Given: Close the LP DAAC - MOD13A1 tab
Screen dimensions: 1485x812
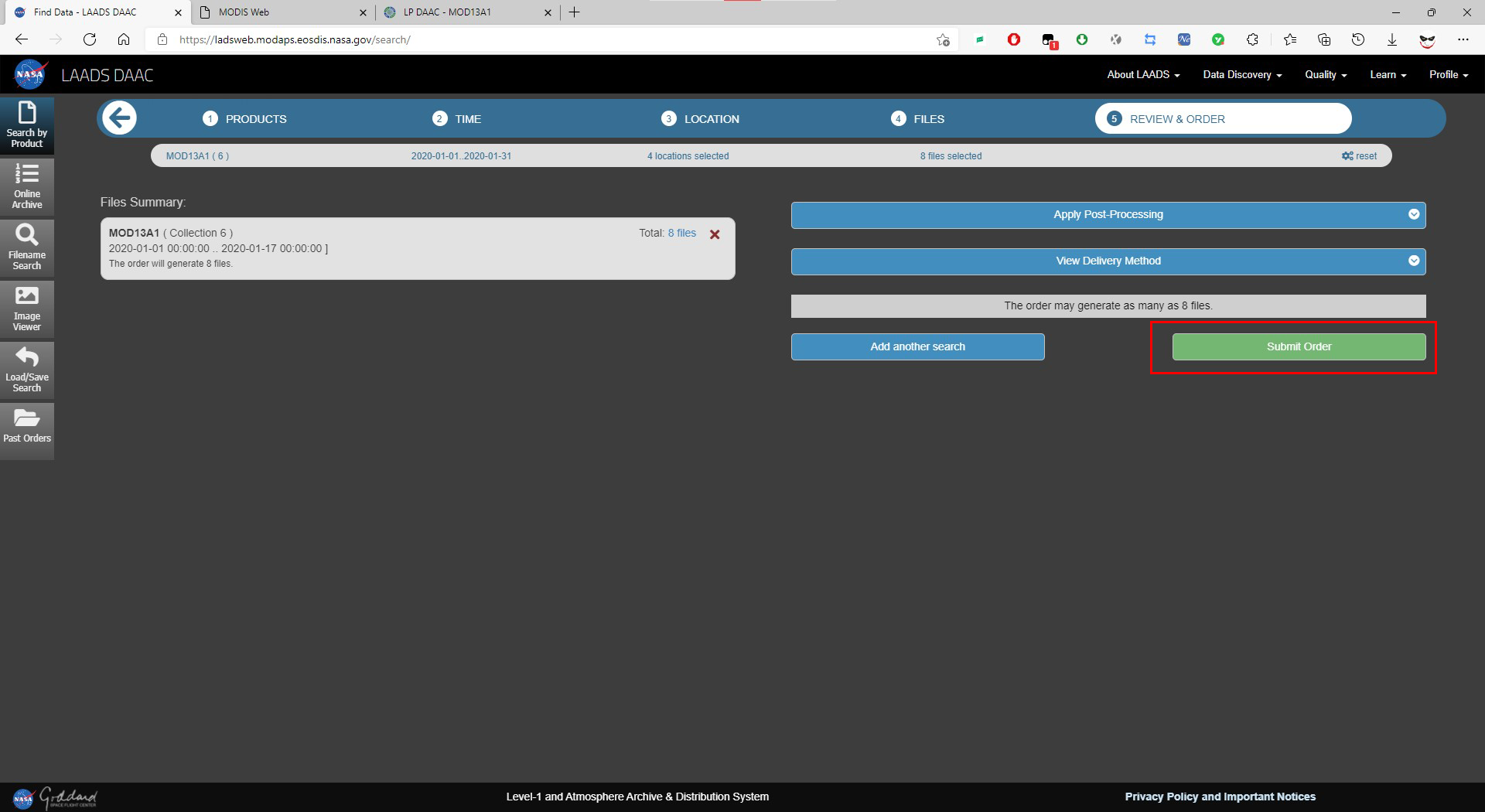Looking at the screenshot, I should pyautogui.click(x=548, y=12).
